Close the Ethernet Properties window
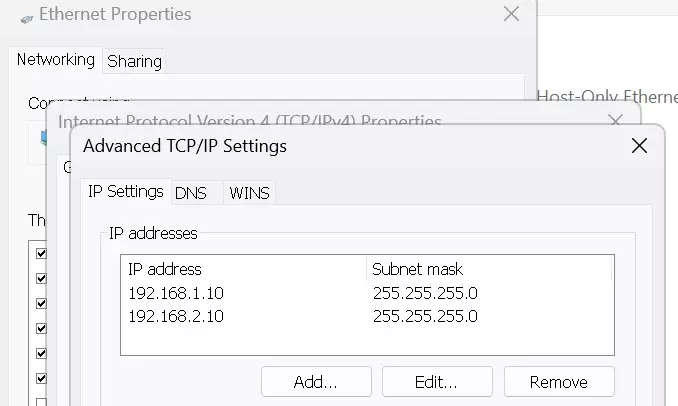 [511, 14]
